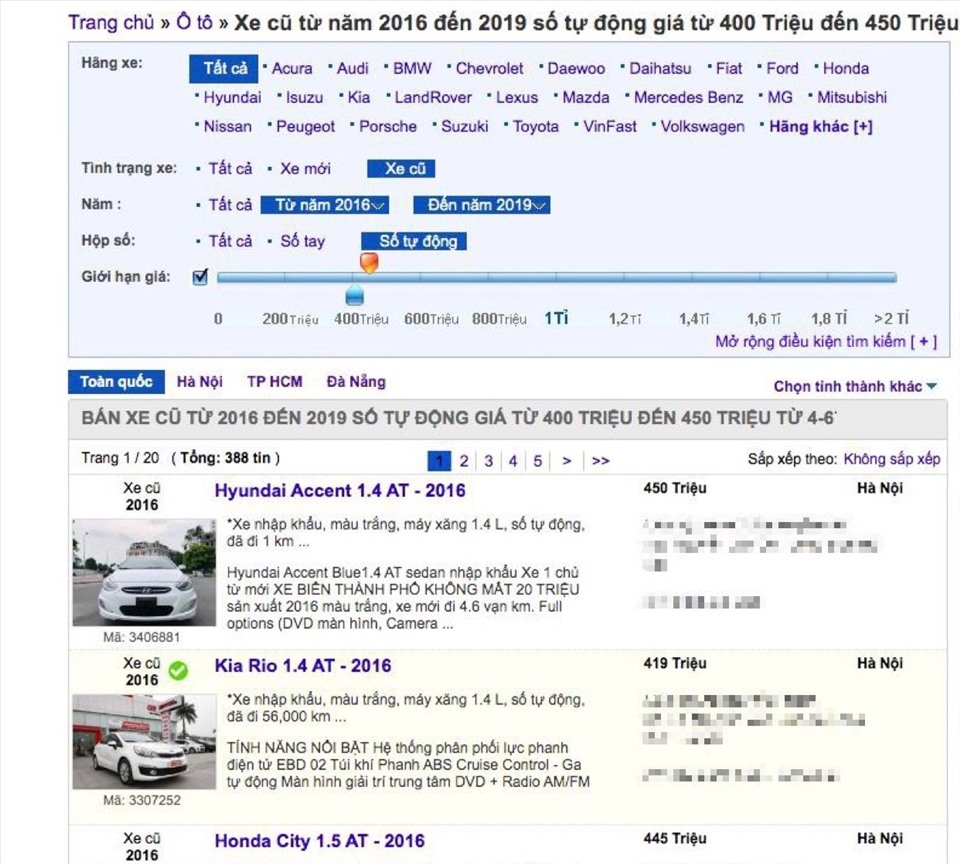960x864 pixels.
Task: Filter by Mitsubishi brand
Action: pyautogui.click(x=852, y=97)
